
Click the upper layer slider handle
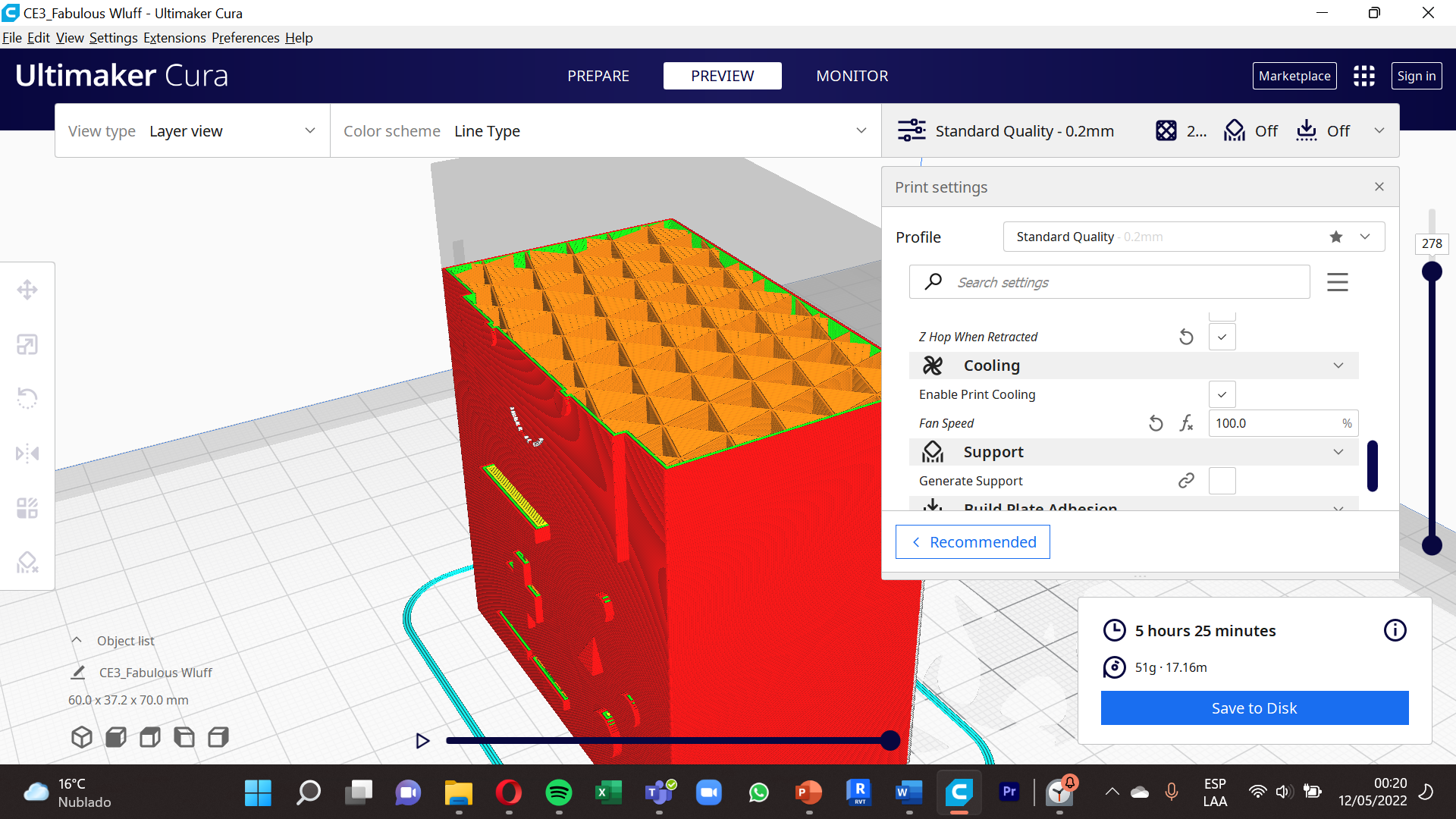(1432, 271)
